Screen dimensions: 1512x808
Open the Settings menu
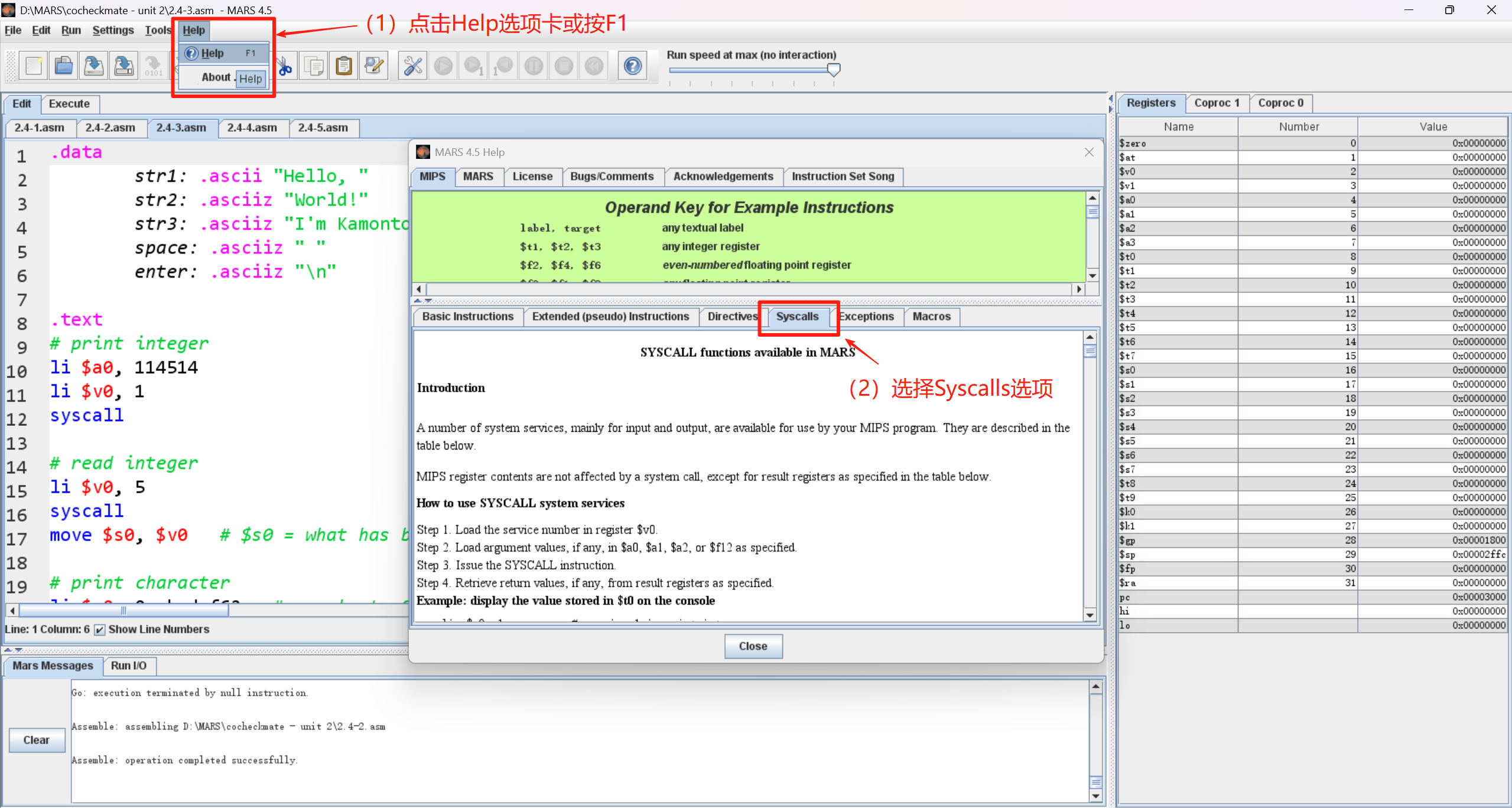click(113, 30)
